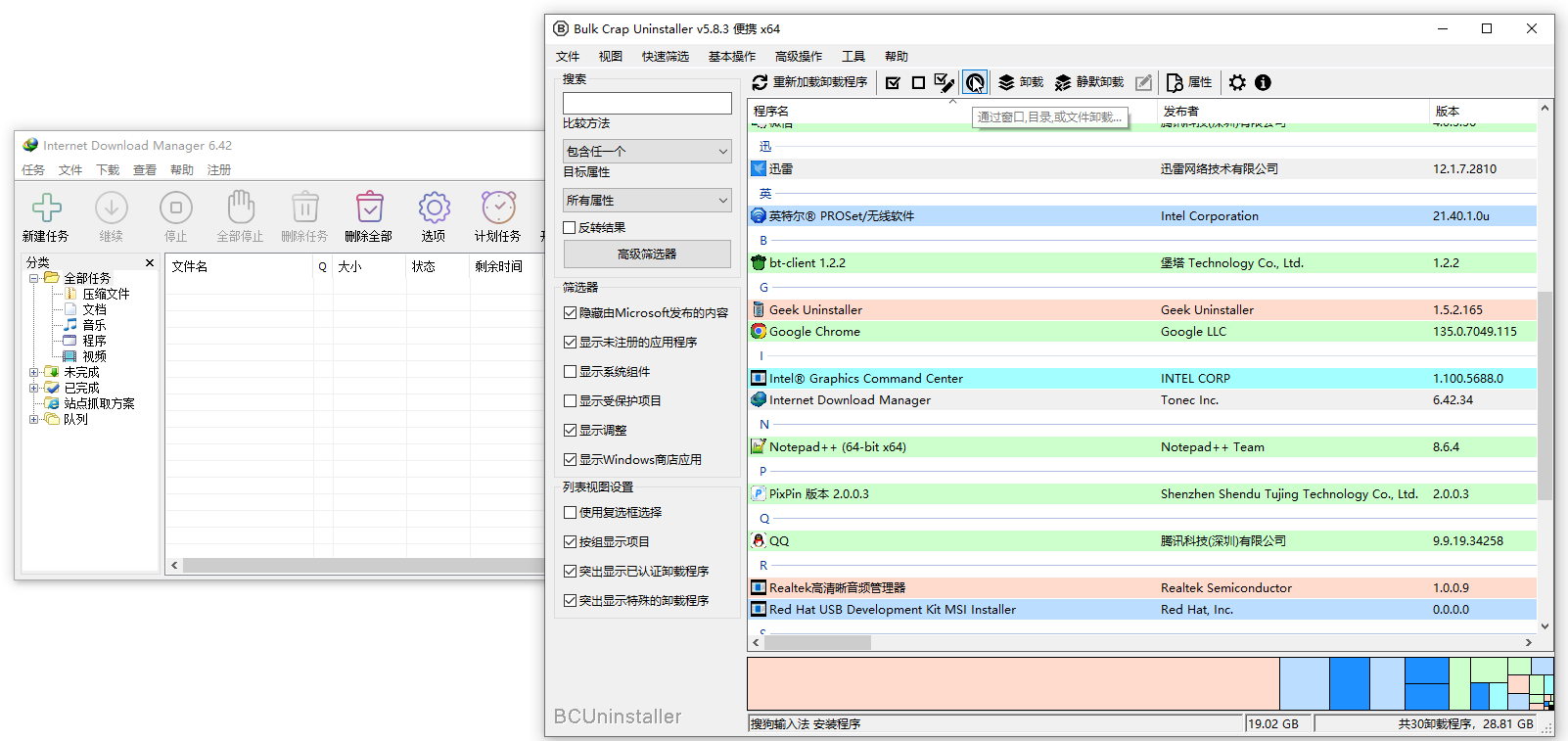Open 属性 properties from the toolbar
The width and height of the screenshot is (1568, 741).
click(1188, 82)
